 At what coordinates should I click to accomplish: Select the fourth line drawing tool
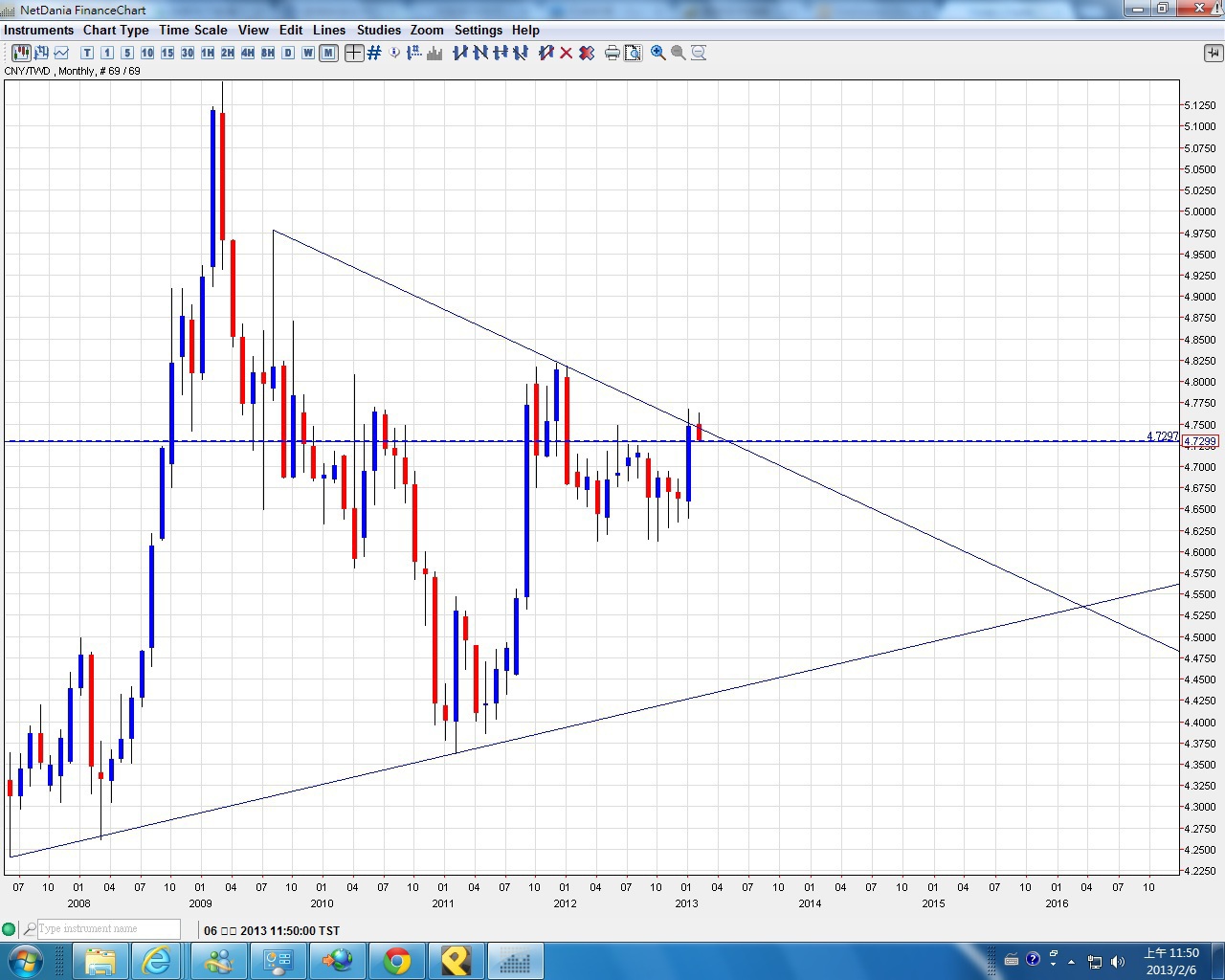[x=521, y=53]
